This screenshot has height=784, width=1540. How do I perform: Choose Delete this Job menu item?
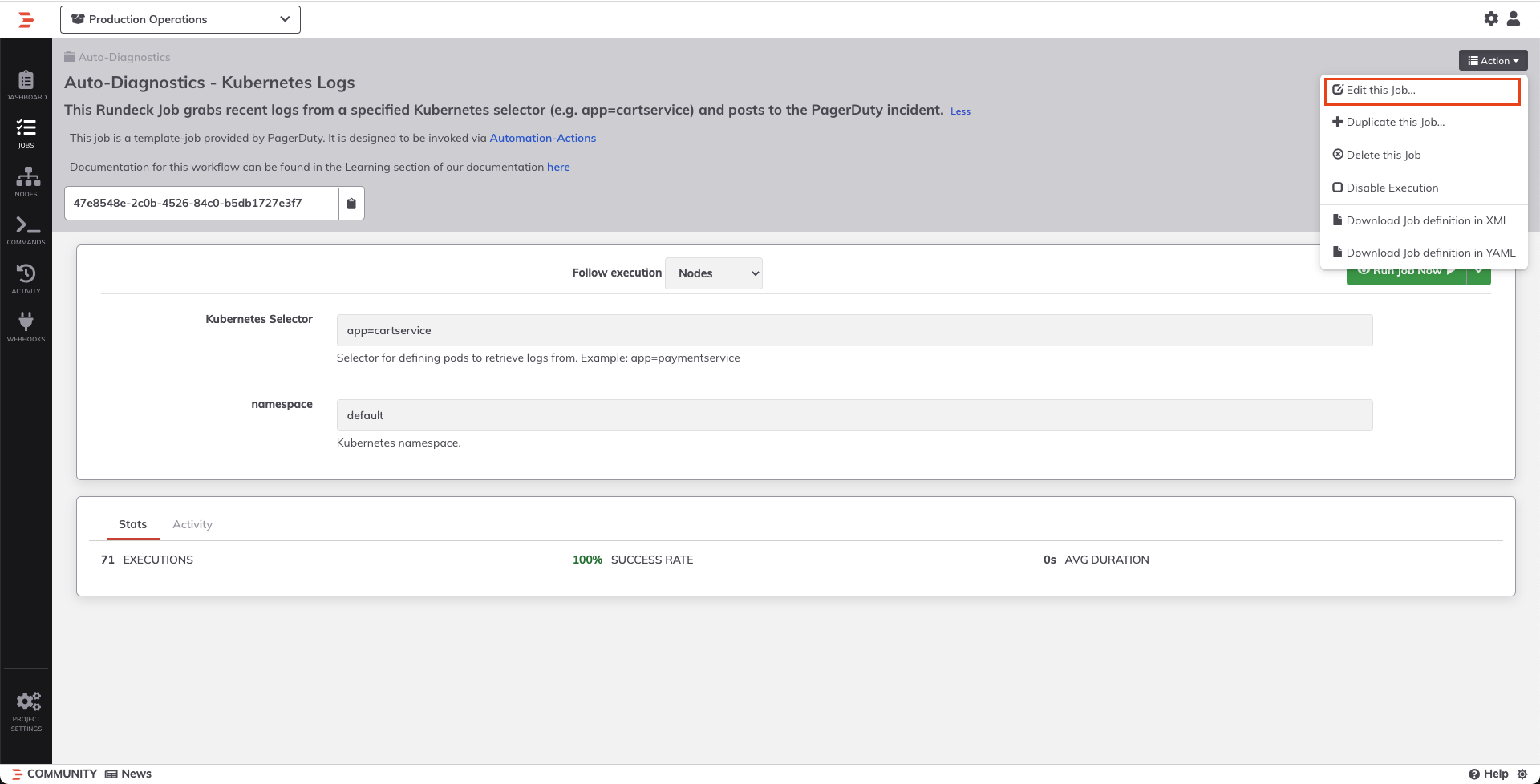click(1424, 156)
